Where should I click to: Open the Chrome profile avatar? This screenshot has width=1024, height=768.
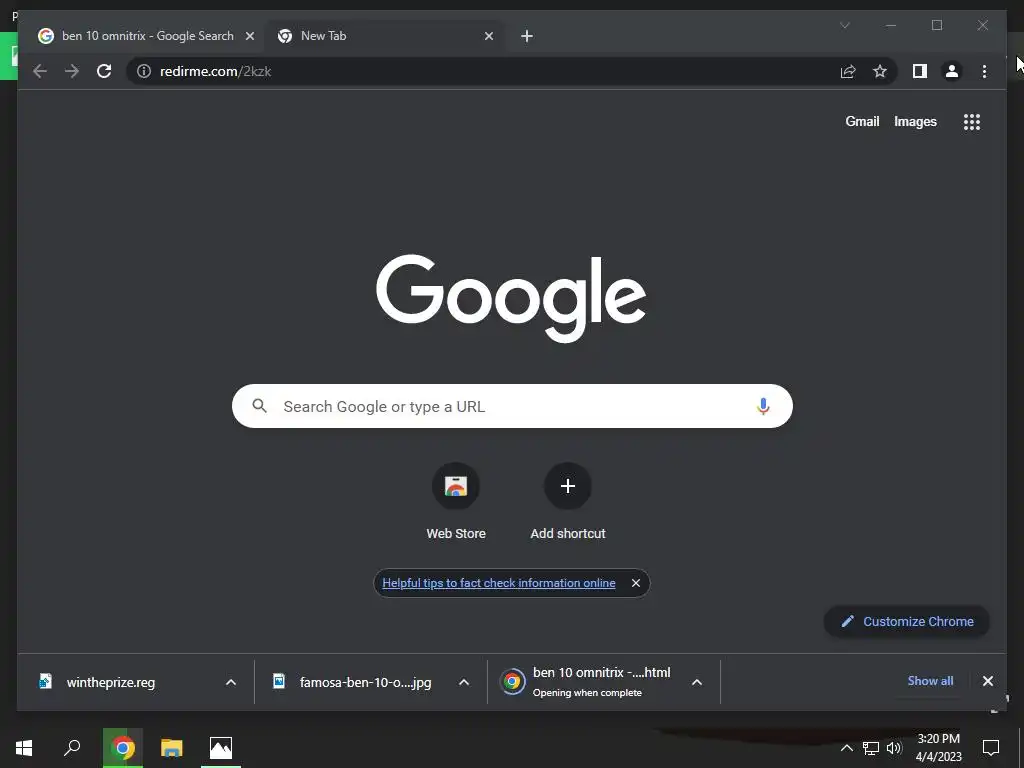(952, 71)
